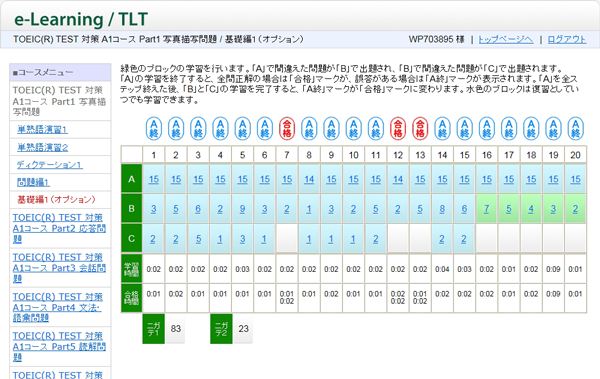The image size is (600, 379).
Task: Start green row B step 20 block
Action: [576, 209]
